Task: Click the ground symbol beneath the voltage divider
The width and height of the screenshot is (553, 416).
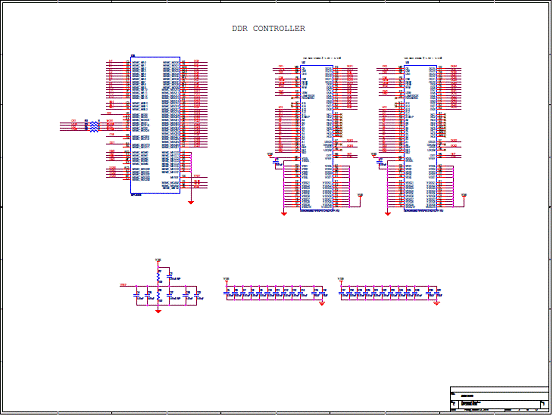Action: [x=158, y=311]
